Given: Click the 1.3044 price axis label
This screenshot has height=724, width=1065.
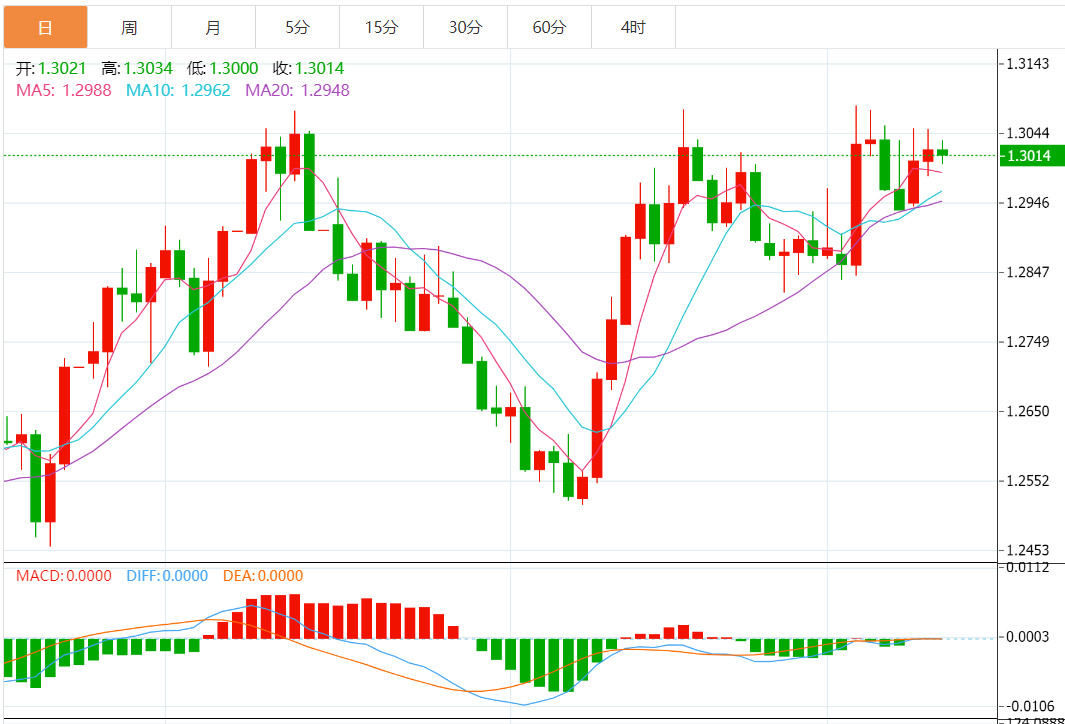Looking at the screenshot, I should coord(1027,133).
